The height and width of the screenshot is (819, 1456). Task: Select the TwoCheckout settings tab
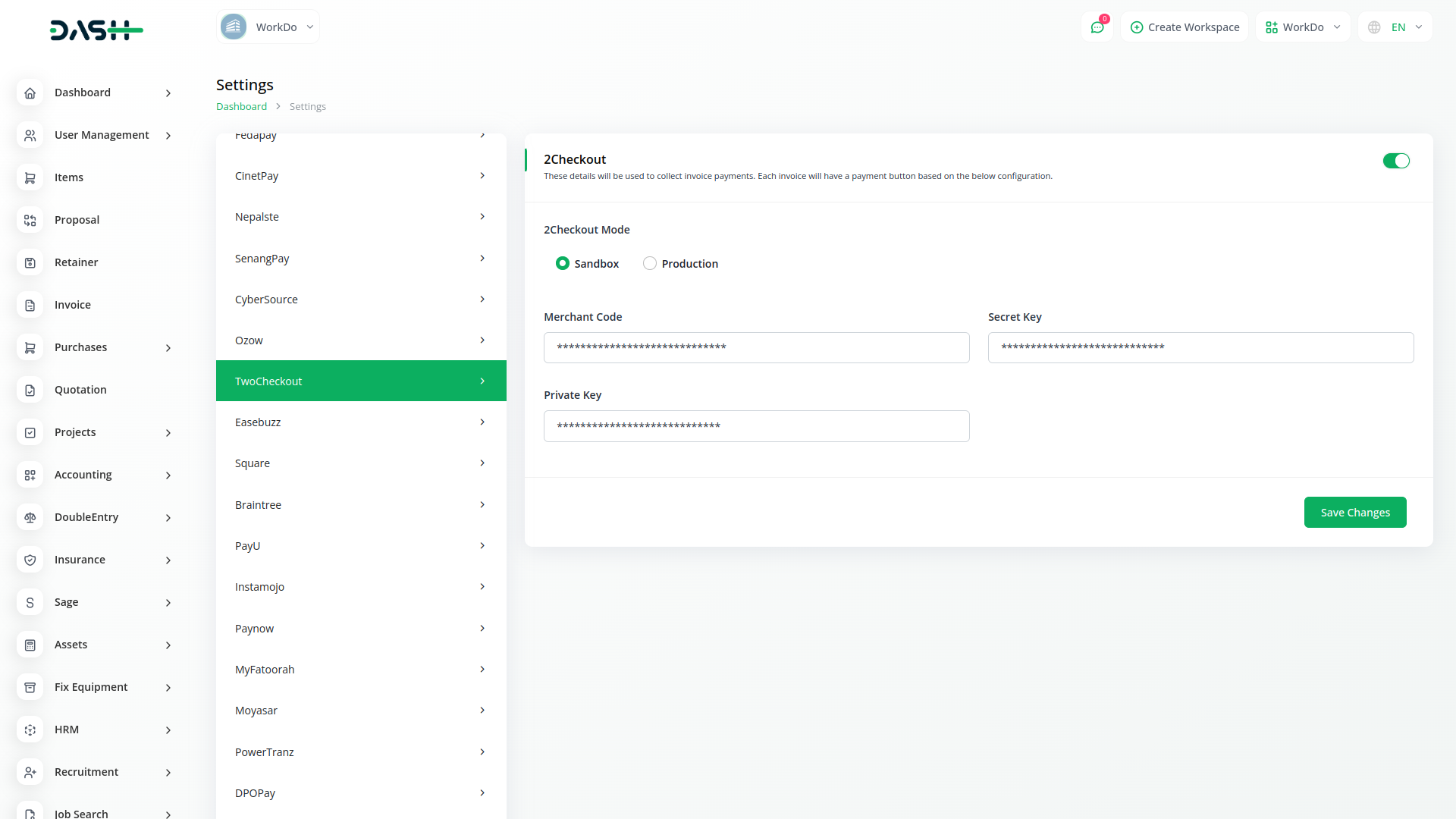(361, 381)
